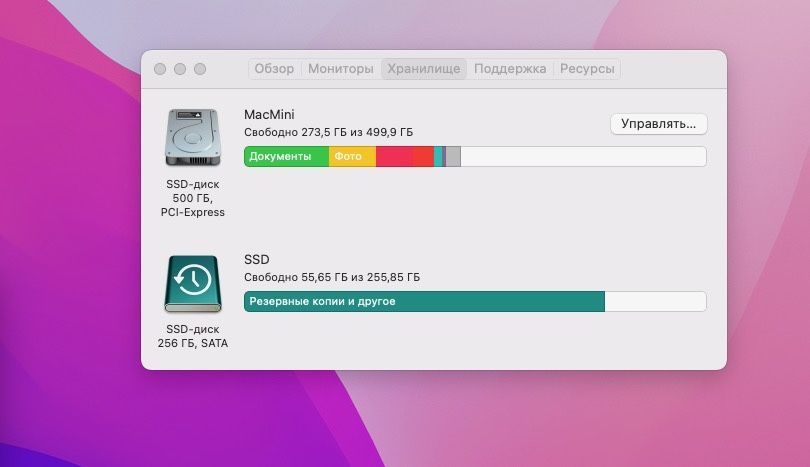Click the middle minimize titlebar button
The width and height of the screenshot is (810, 467).
[x=180, y=69]
